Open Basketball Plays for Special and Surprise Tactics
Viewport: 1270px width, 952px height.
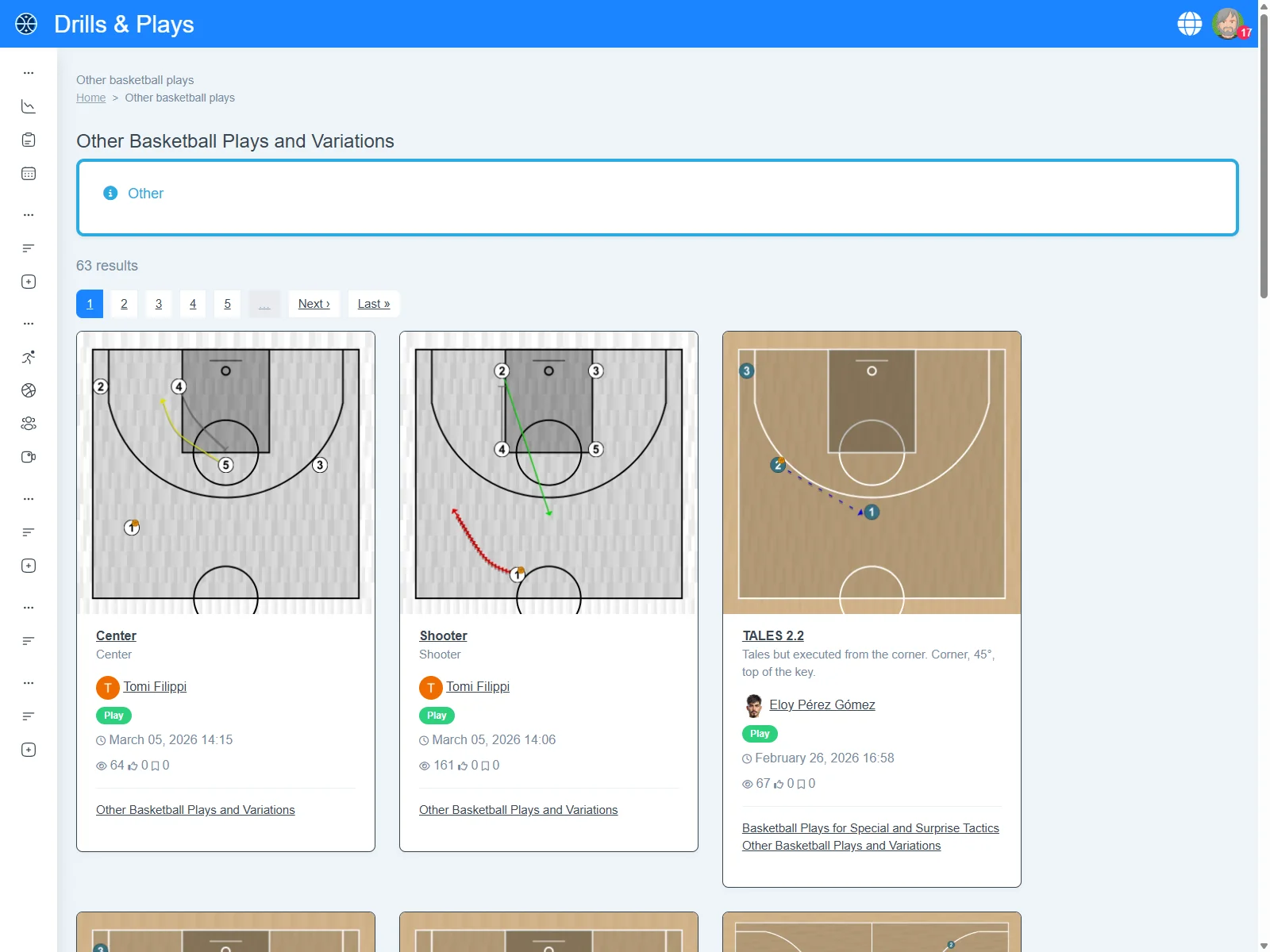[x=870, y=827]
